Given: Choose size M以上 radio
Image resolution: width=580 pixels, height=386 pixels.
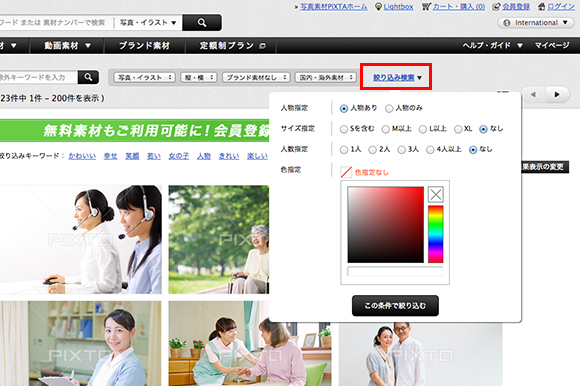Looking at the screenshot, I should (x=385, y=129).
